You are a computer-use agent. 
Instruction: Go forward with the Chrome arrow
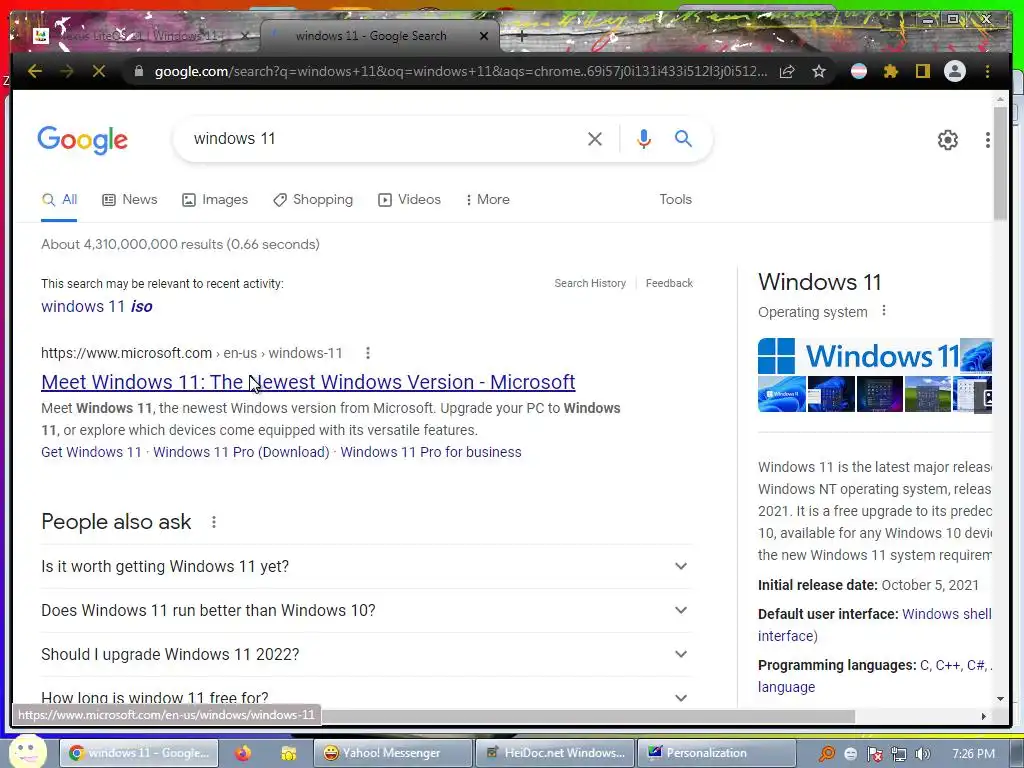67,71
